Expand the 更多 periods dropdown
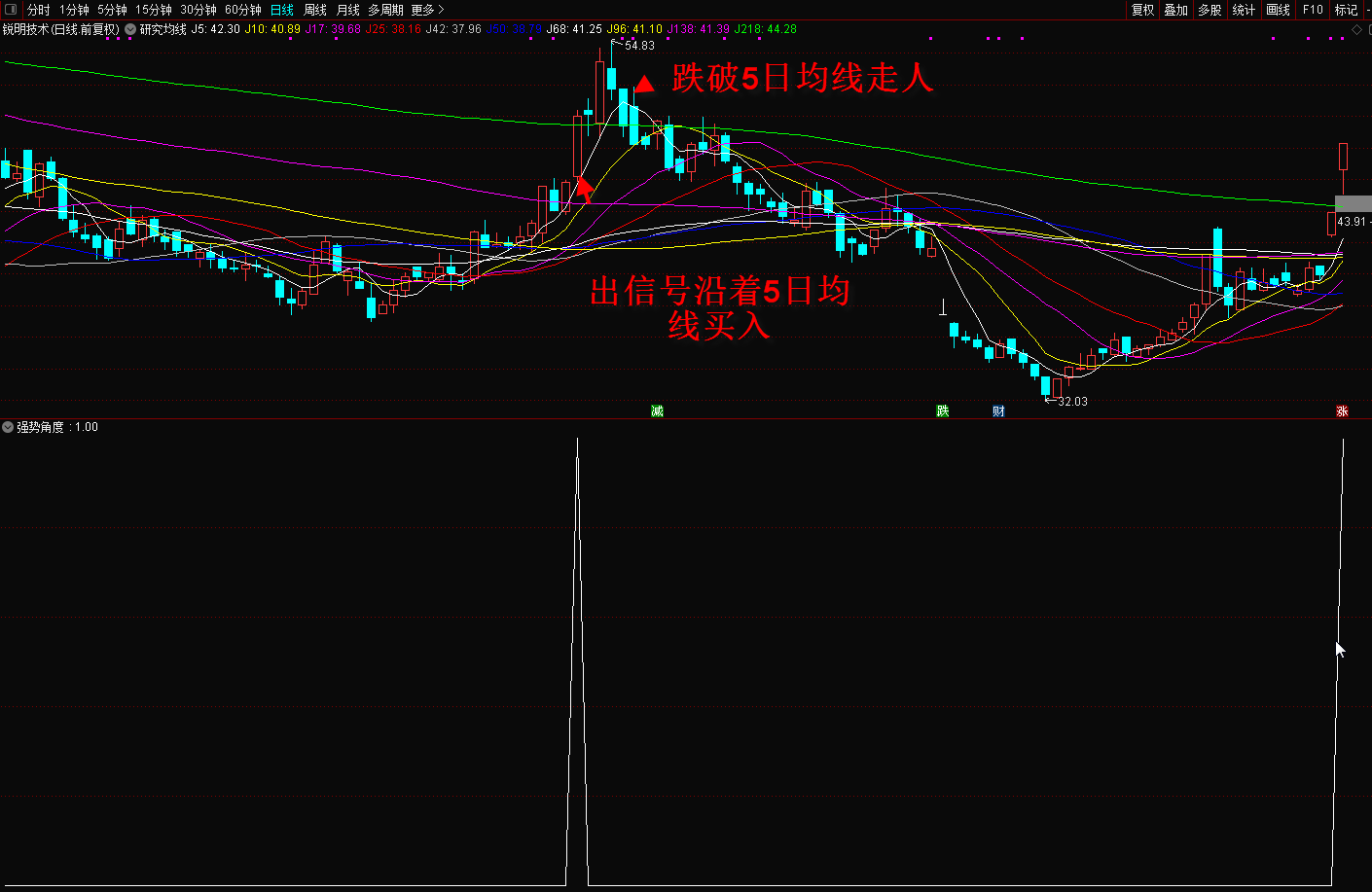Screen dimensions: 1372x892 click(427, 10)
